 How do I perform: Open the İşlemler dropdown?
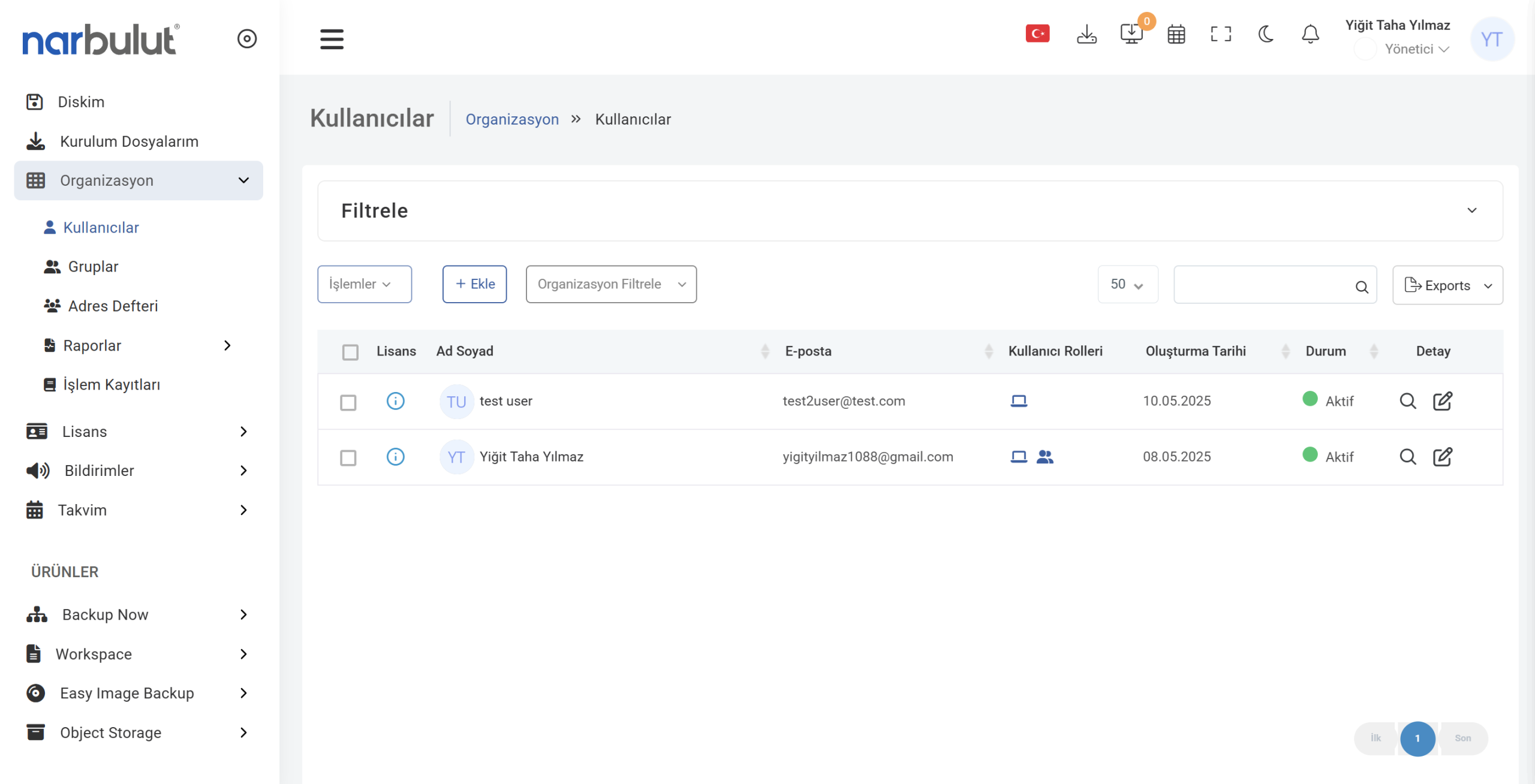[x=364, y=284]
